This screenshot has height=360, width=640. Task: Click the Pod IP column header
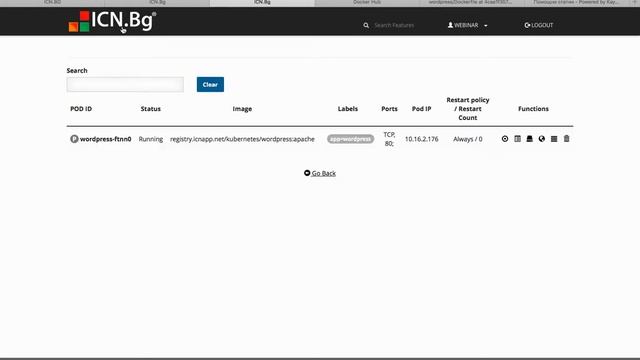[x=422, y=109]
